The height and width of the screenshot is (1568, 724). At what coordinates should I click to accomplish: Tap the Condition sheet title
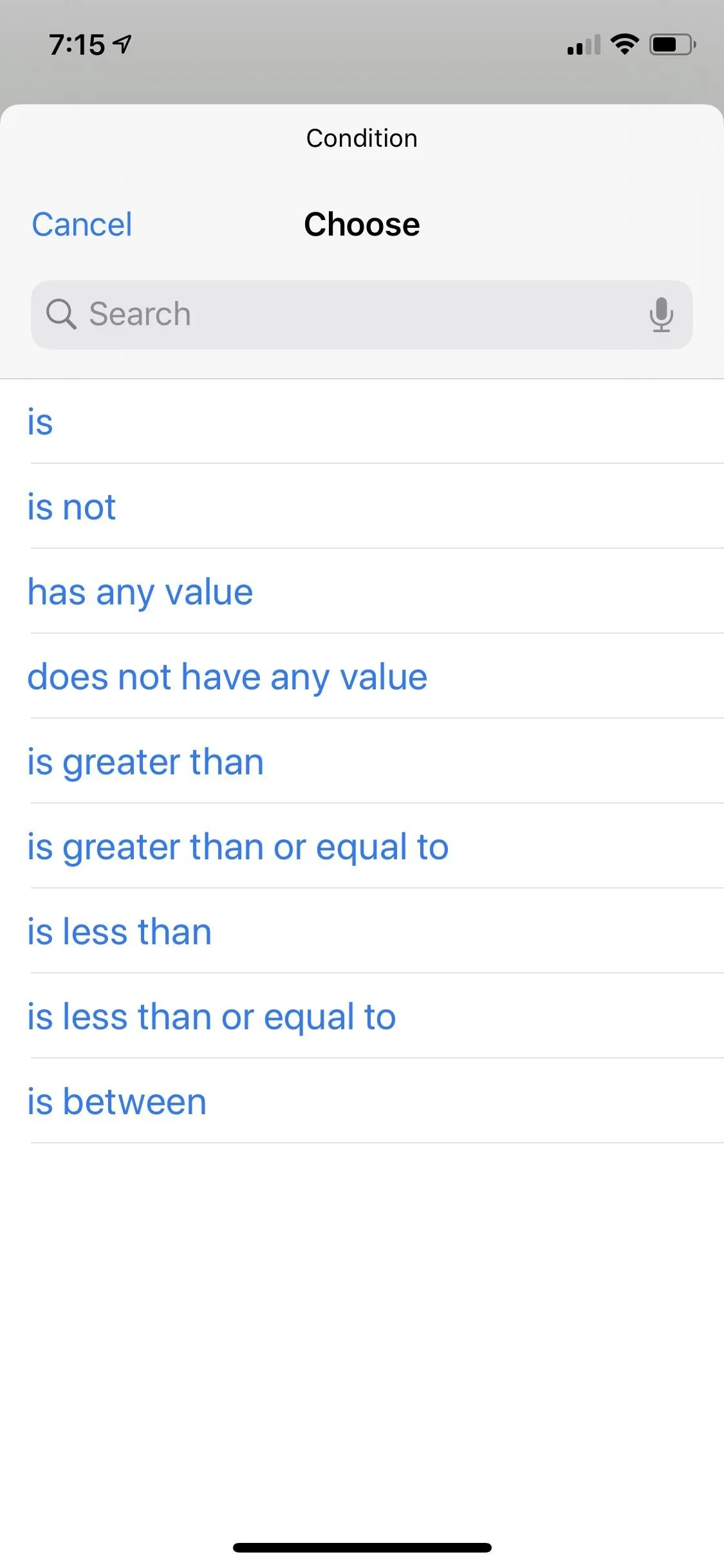click(x=362, y=138)
